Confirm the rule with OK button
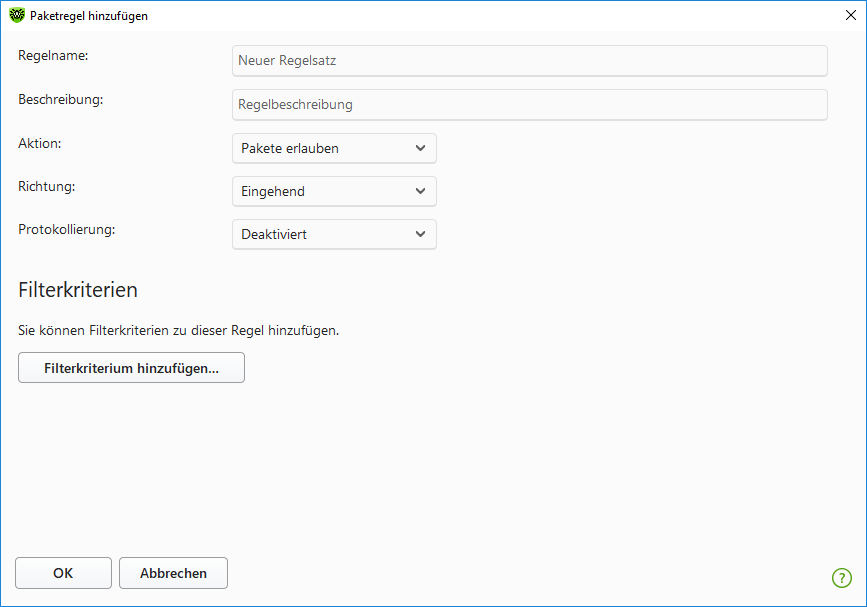The width and height of the screenshot is (867, 607). (63, 573)
